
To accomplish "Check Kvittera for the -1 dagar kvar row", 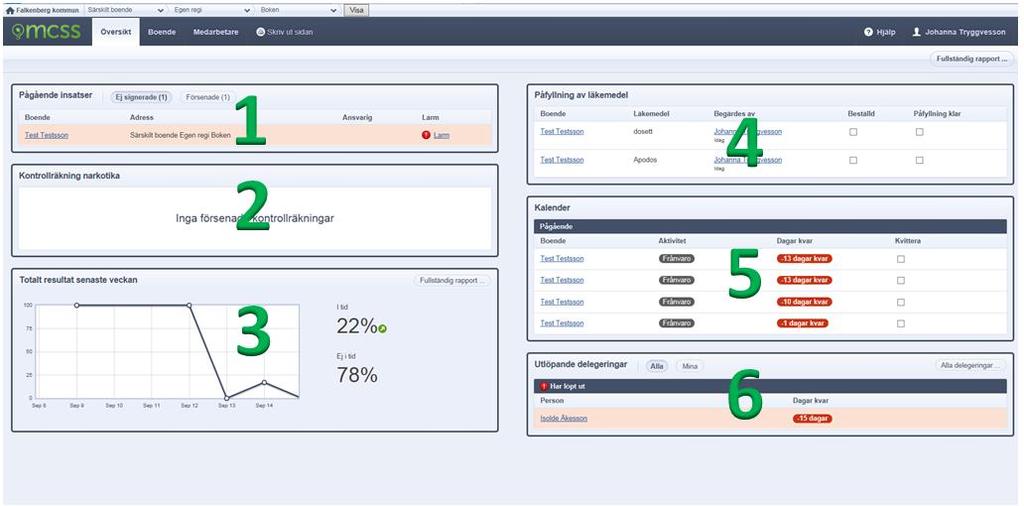I will [x=901, y=324].
